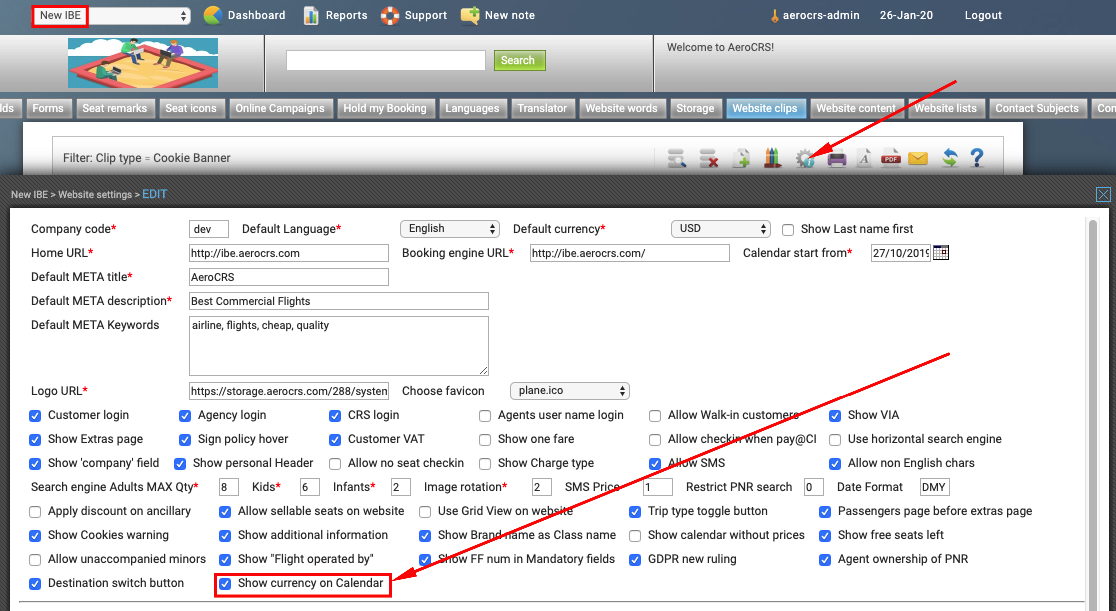
Task: Toggle the GDPR new ruling checkbox
Action: (635, 560)
